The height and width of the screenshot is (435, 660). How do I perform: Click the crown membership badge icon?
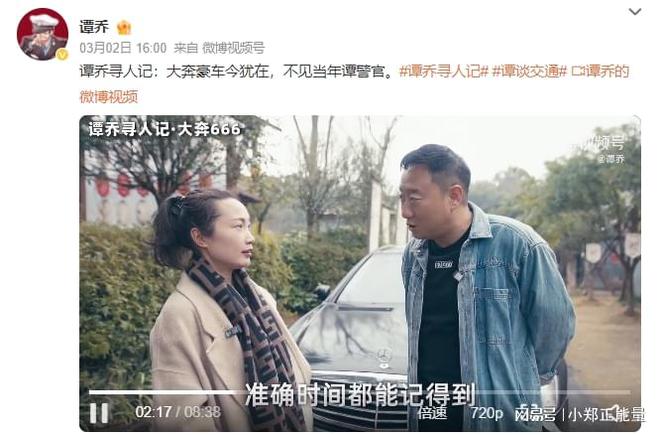(x=124, y=27)
